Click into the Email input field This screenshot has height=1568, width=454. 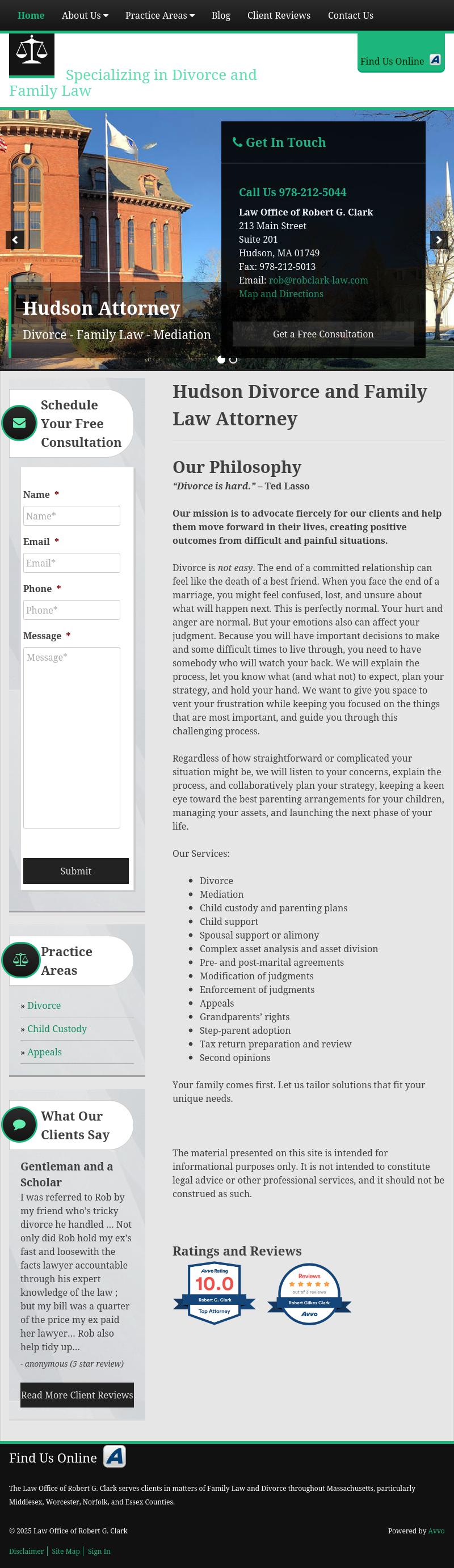72,563
